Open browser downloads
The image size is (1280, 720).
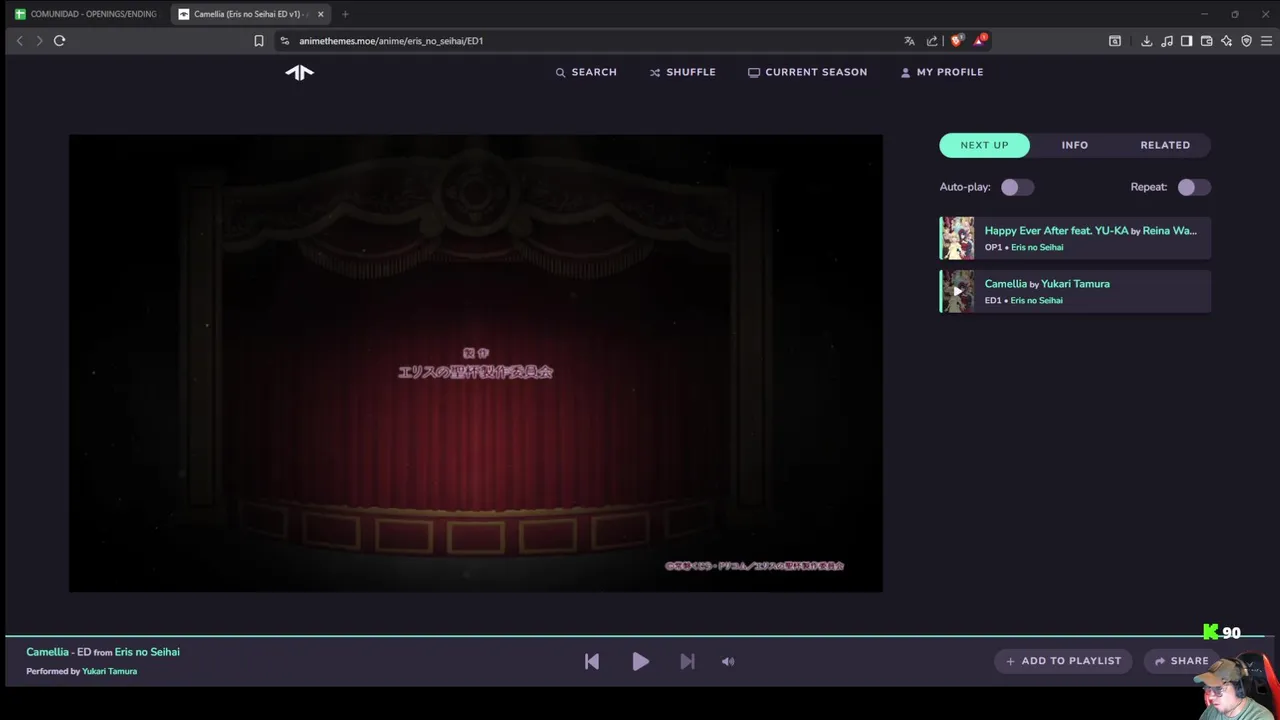coord(1146,41)
